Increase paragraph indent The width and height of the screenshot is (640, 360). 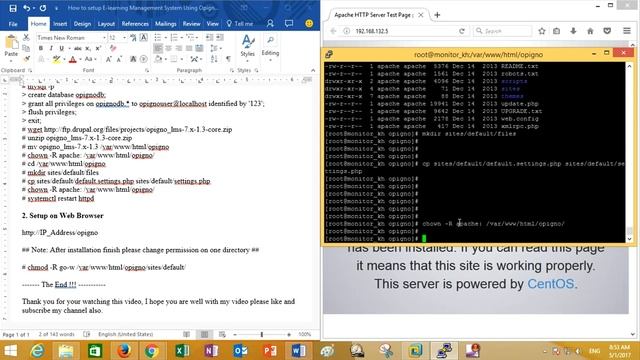click(x=220, y=38)
